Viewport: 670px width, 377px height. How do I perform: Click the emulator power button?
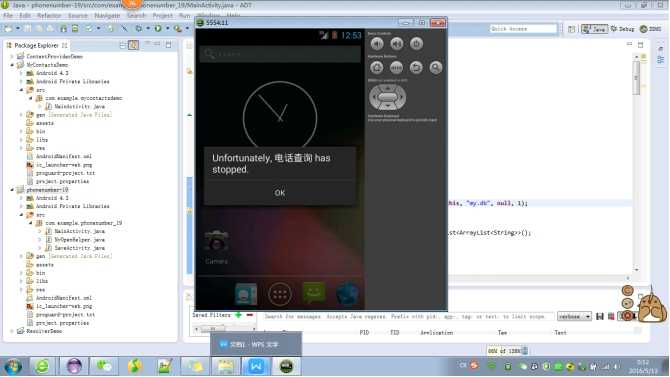pos(417,44)
